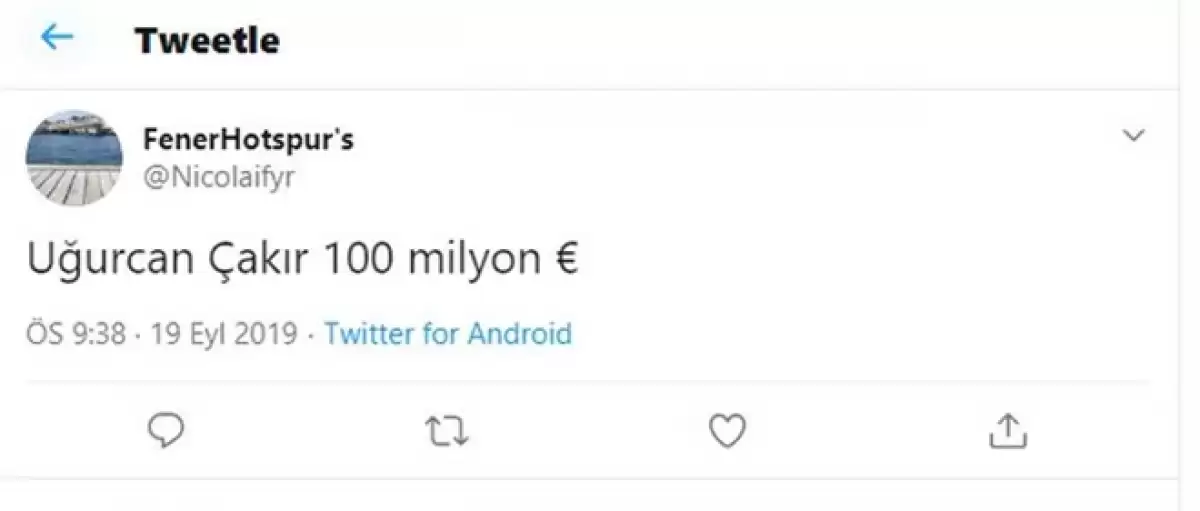Viewport: 1200px width, 511px height.
Task: Click empty space between like and share
Action: [868, 430]
